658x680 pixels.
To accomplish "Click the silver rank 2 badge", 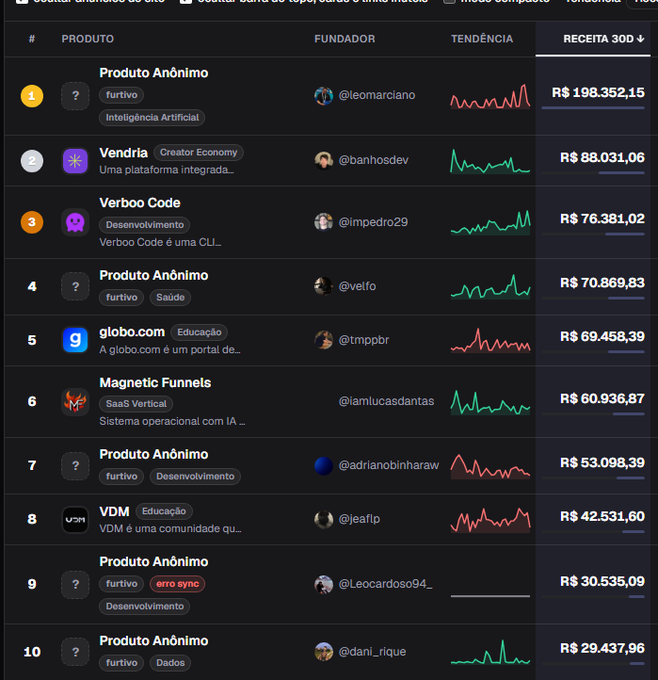I will click(32, 161).
